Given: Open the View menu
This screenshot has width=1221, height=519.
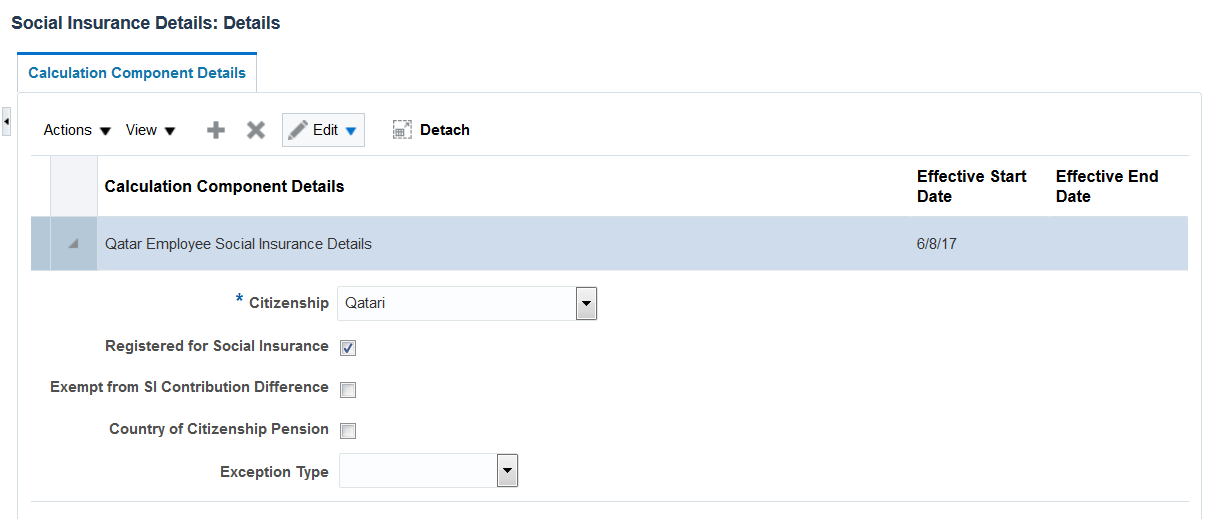Looking at the screenshot, I should click(150, 130).
